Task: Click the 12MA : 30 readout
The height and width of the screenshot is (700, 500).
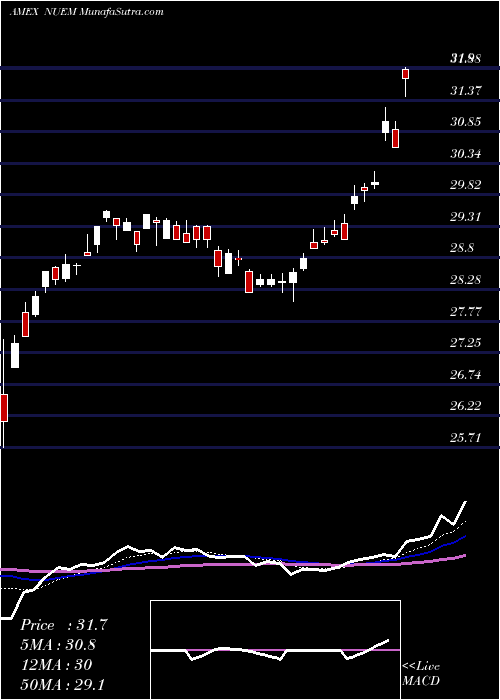Action: (56, 664)
